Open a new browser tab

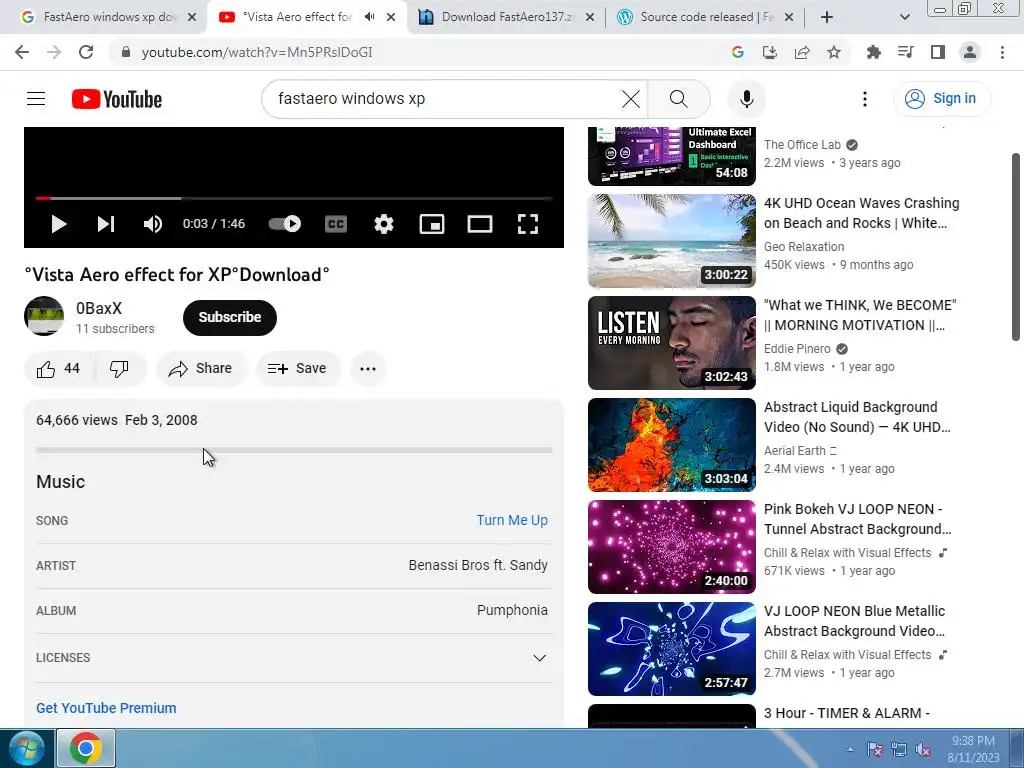pos(827,18)
